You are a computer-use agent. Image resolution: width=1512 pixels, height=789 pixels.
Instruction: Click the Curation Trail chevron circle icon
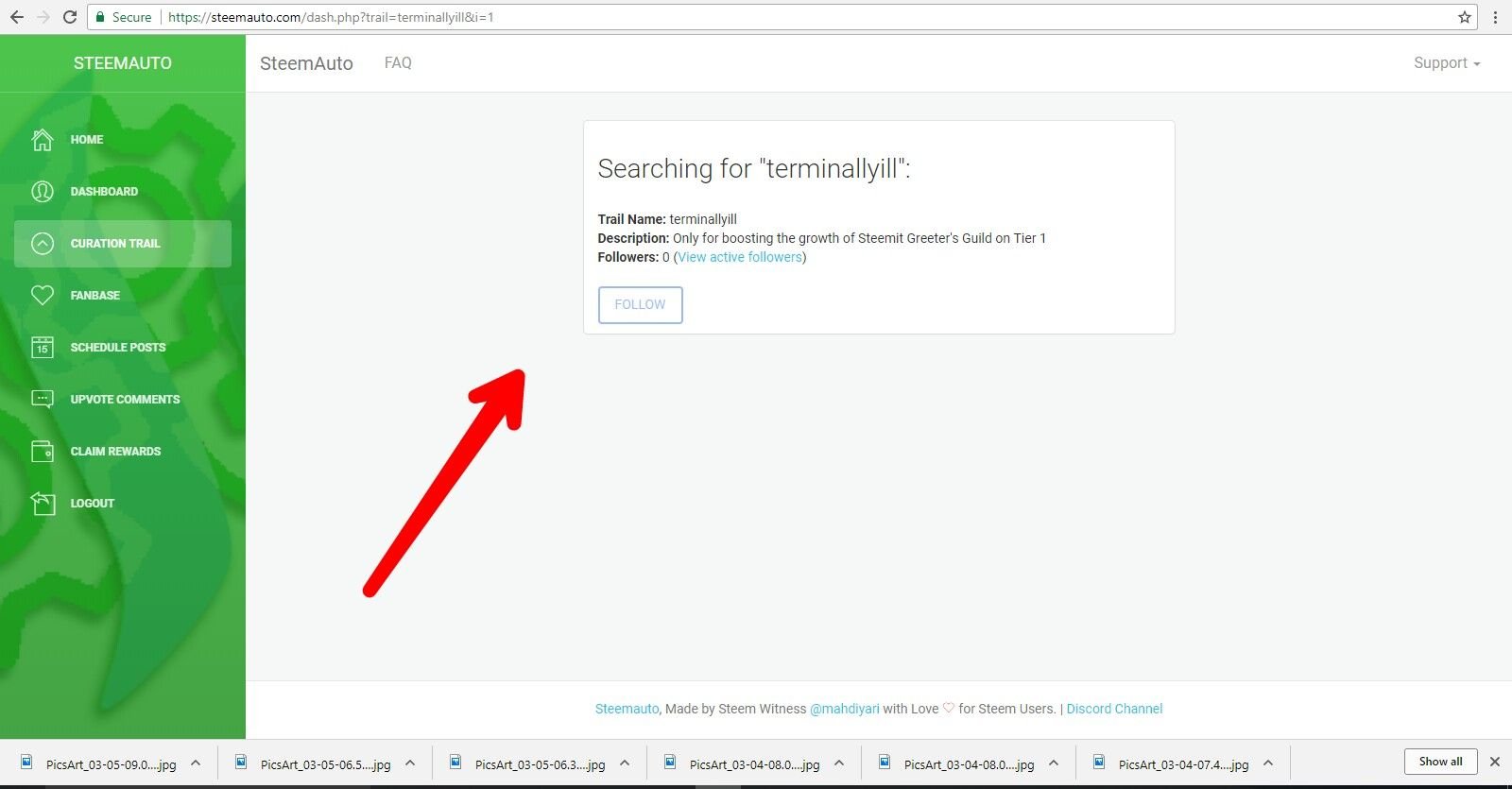pos(43,244)
